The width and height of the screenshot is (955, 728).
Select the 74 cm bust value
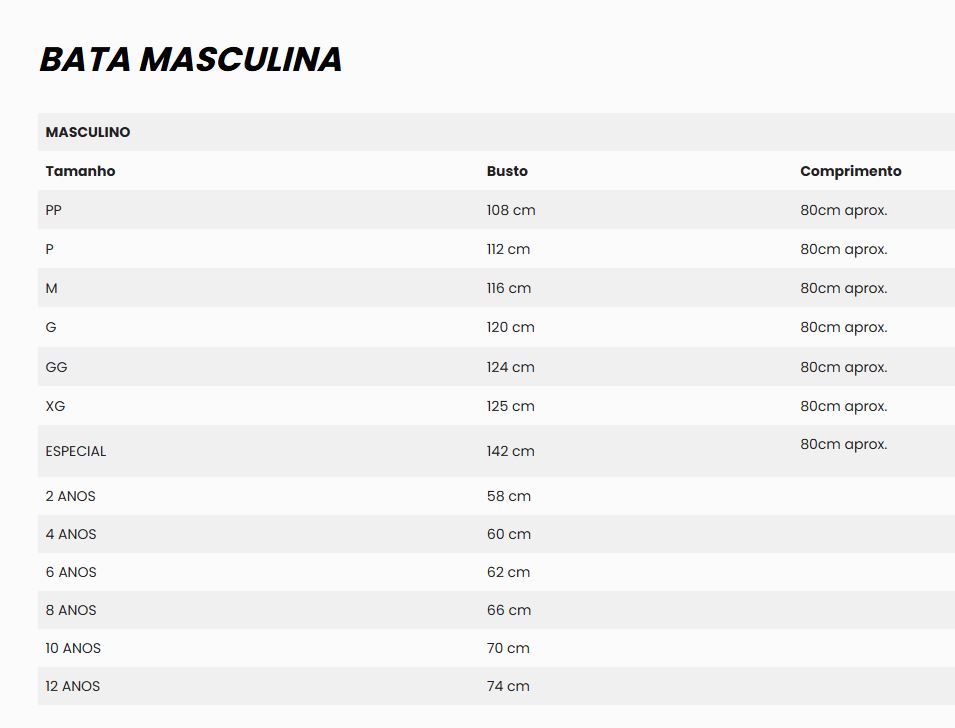[x=508, y=686]
